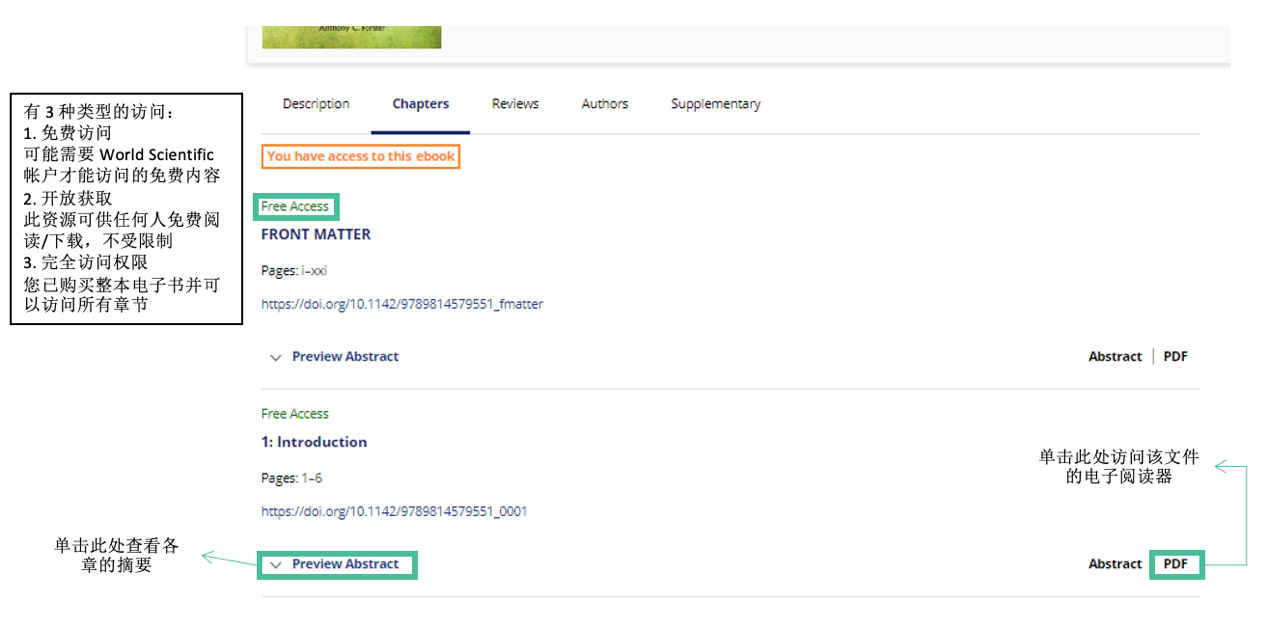This screenshot has height=629, width=1268.
Task: Click the "Pages: 1–6" text
Action: tap(292, 478)
